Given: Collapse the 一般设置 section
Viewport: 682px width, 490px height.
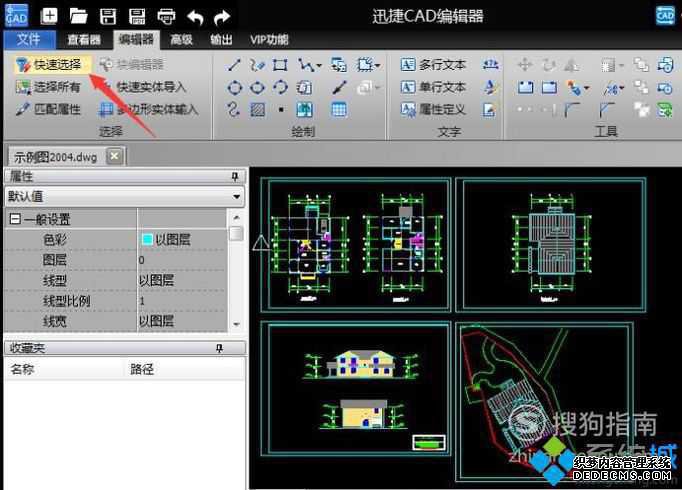Looking at the screenshot, I should [15, 219].
